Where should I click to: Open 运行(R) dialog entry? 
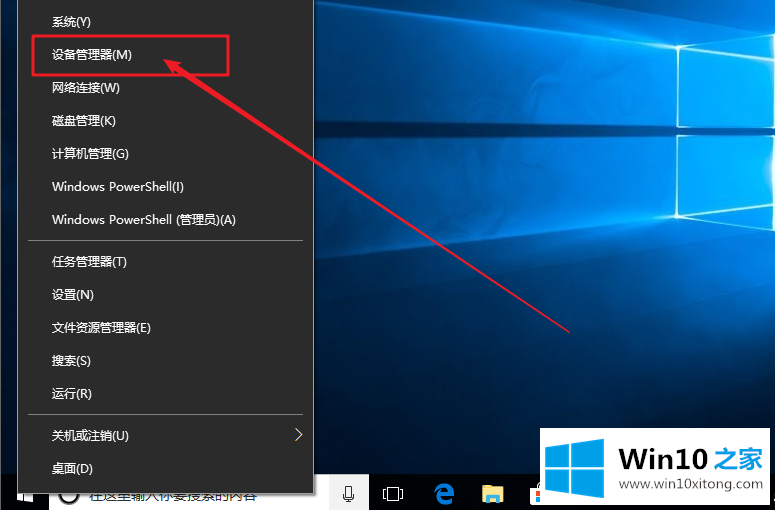pyautogui.click(x=71, y=394)
